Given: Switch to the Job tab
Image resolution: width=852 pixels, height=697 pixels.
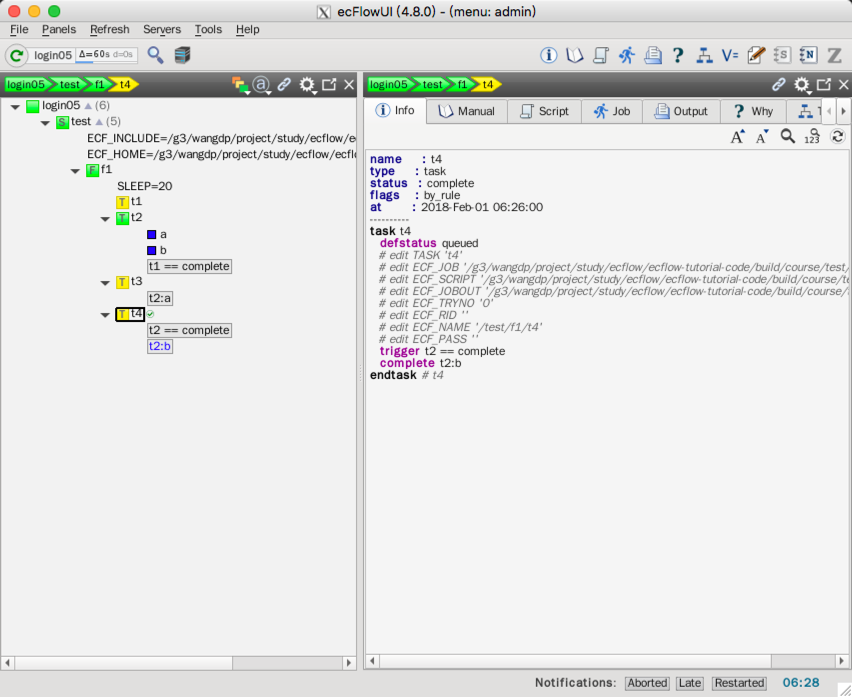Looking at the screenshot, I should click(612, 111).
